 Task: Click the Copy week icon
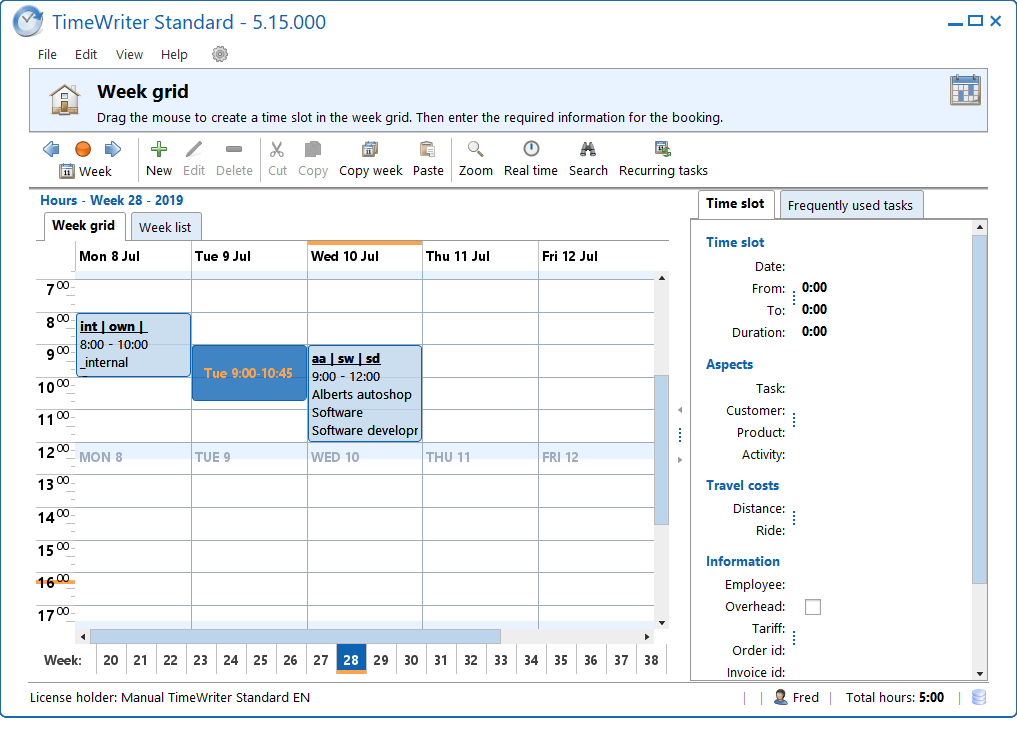370,150
